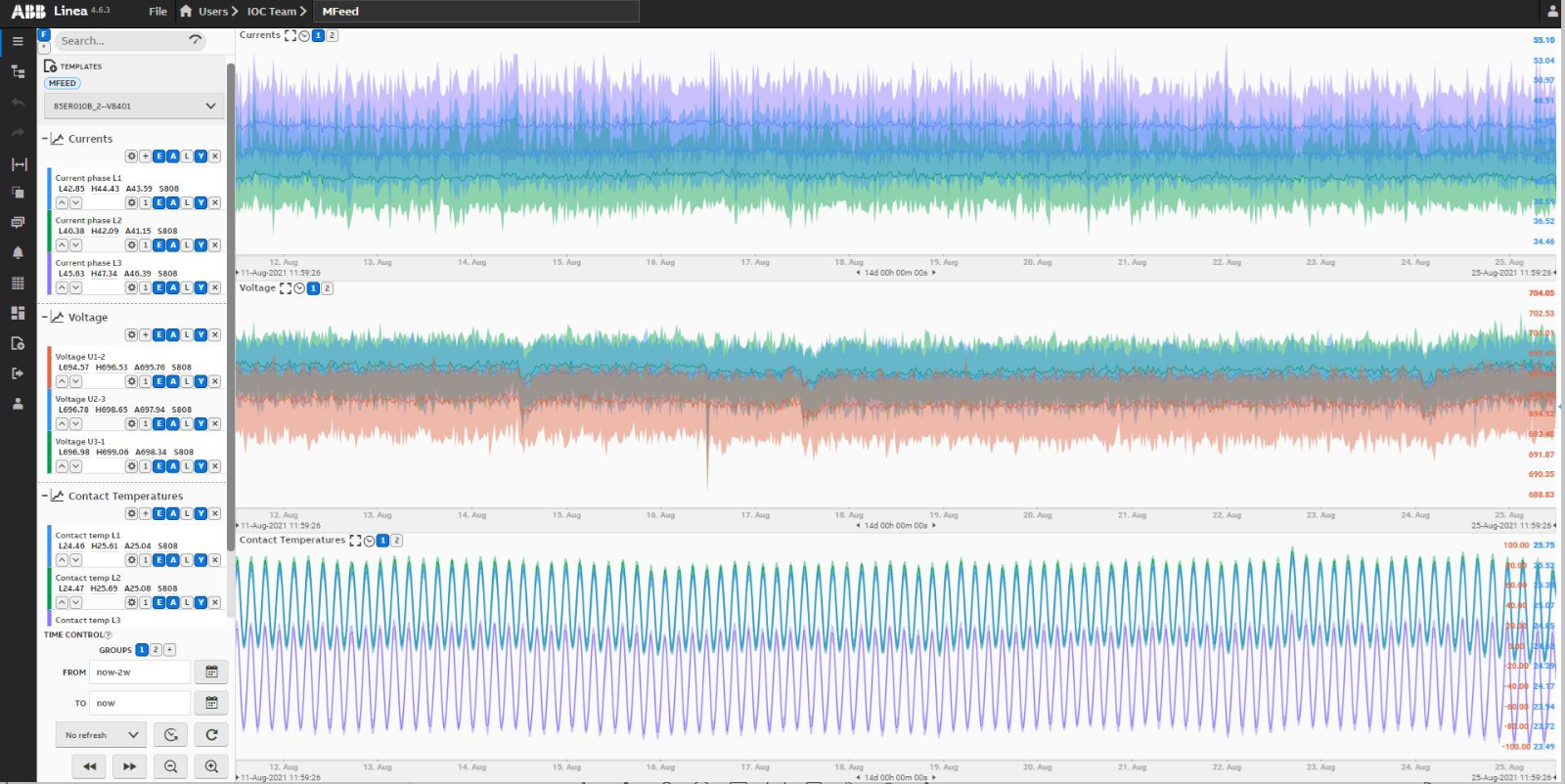Collapse the Currents signal group
This screenshot has height=784, width=1565.
coord(44,139)
